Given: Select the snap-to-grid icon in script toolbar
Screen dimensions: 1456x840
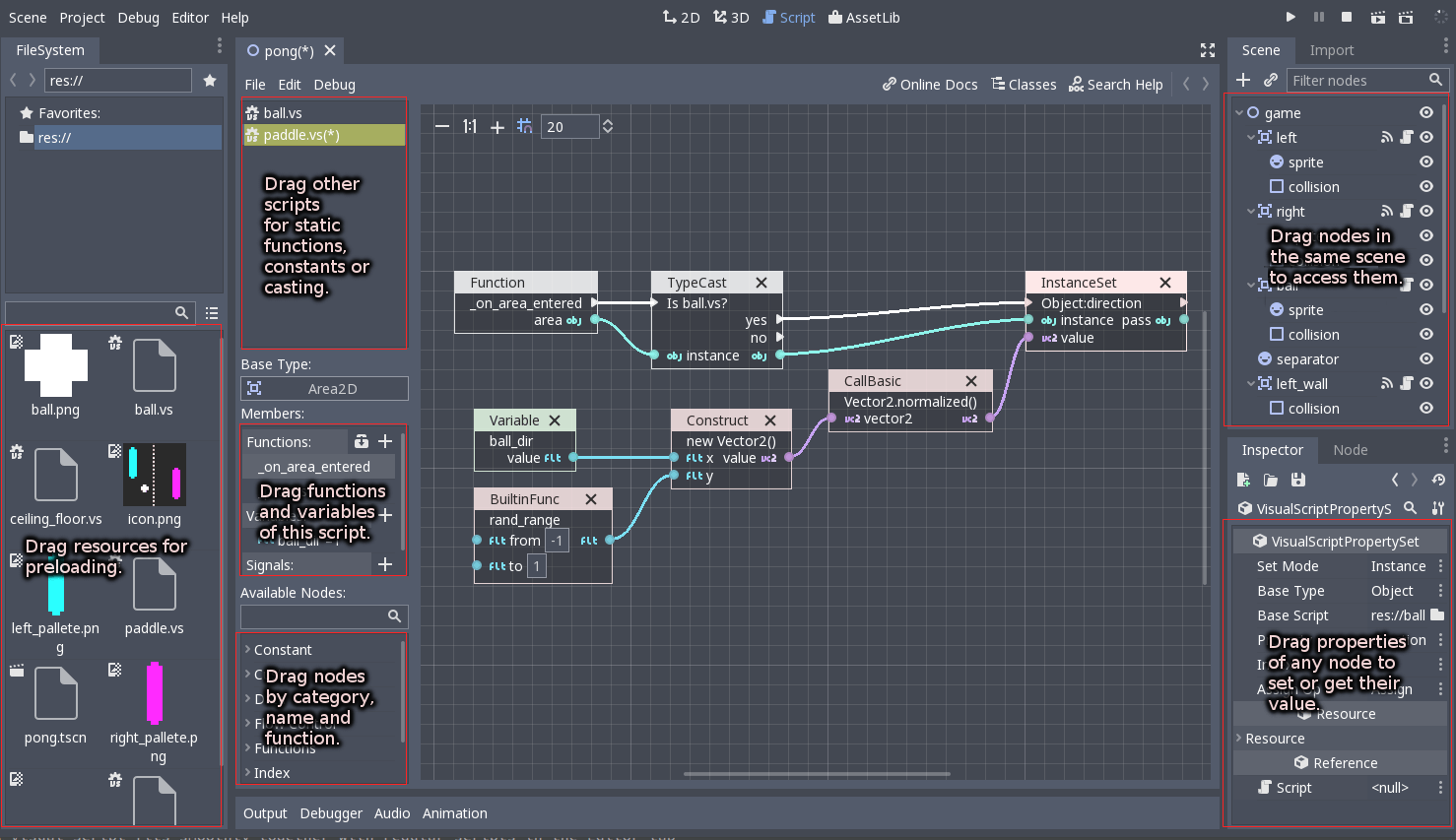Looking at the screenshot, I should point(526,126).
